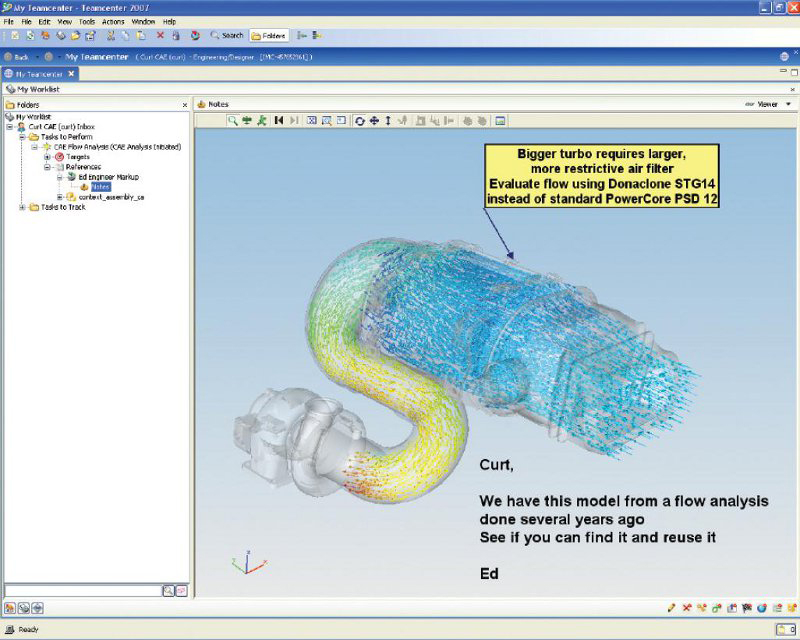Screen dimensions: 800x640
Task: Go to first frame in viewer toolbar
Action: point(279,120)
